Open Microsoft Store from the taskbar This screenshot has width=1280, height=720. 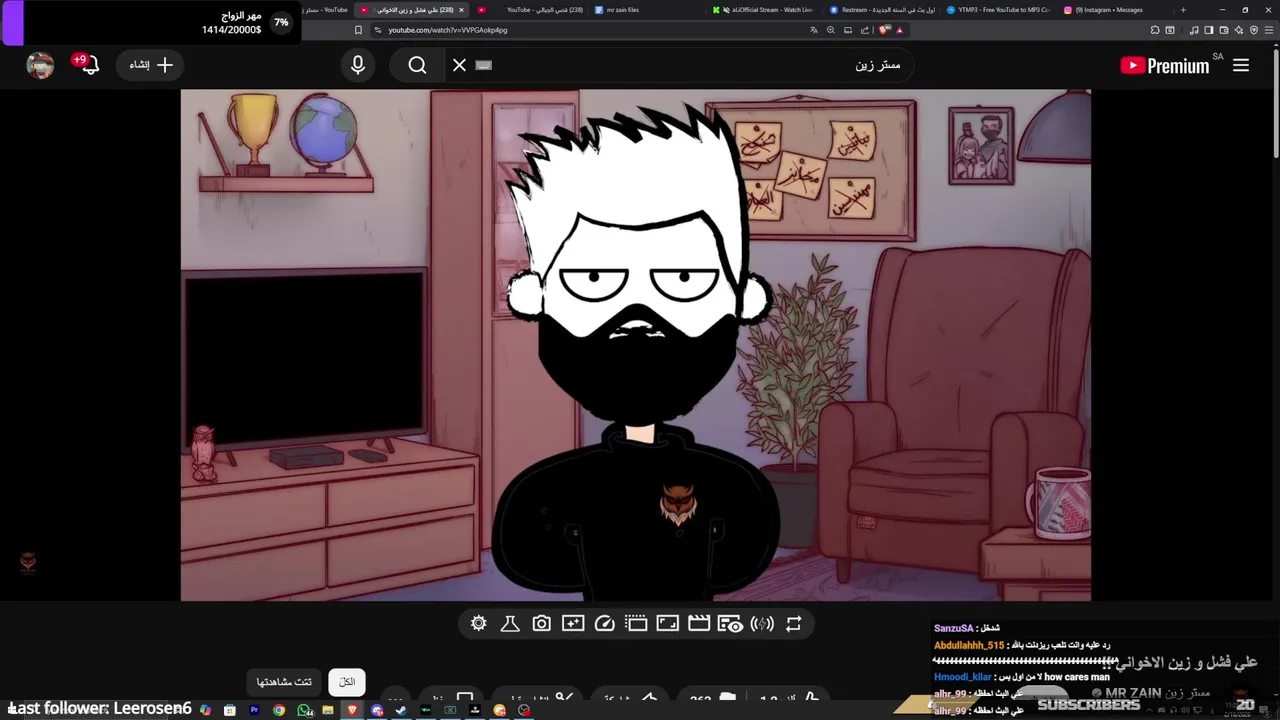pos(230,710)
